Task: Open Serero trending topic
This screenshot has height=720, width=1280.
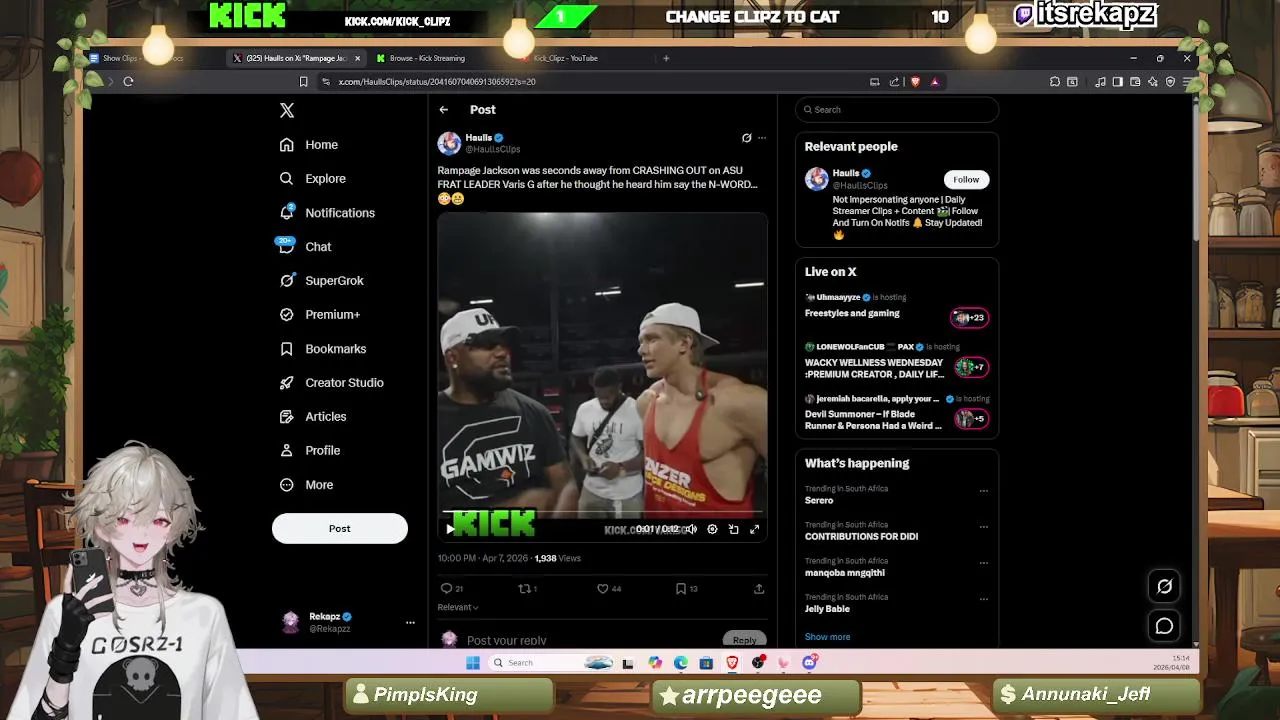Action: [x=819, y=501]
